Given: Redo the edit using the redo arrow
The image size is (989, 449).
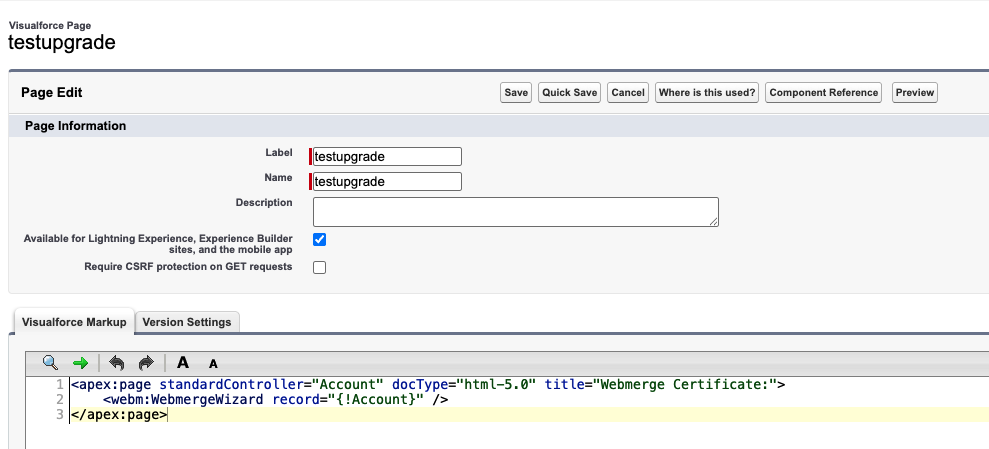Looking at the screenshot, I should 146,362.
